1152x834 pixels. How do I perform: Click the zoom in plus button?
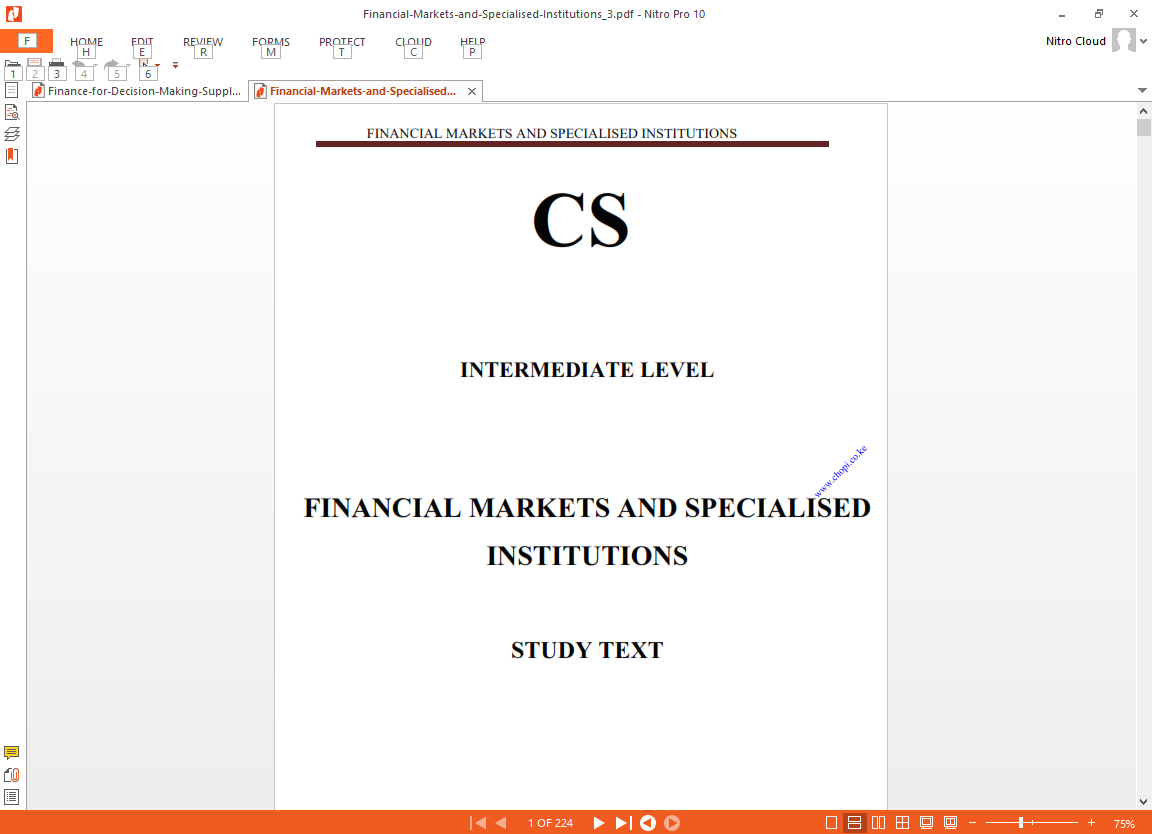[1091, 823]
